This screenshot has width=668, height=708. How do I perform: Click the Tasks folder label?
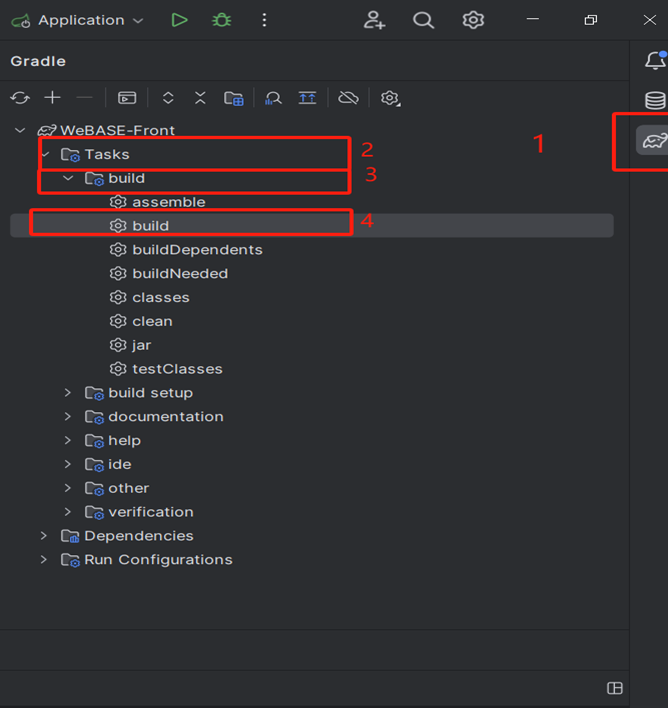pyautogui.click(x=107, y=154)
